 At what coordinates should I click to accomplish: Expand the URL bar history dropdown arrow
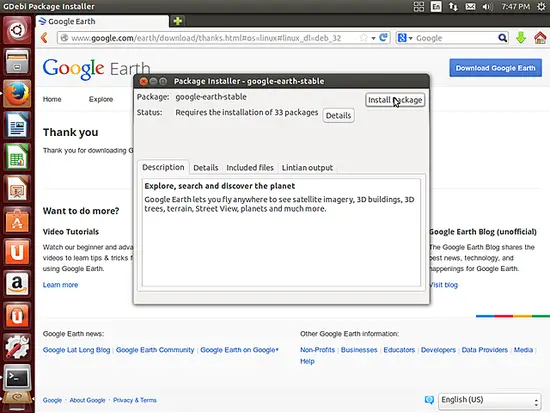tap(374, 38)
